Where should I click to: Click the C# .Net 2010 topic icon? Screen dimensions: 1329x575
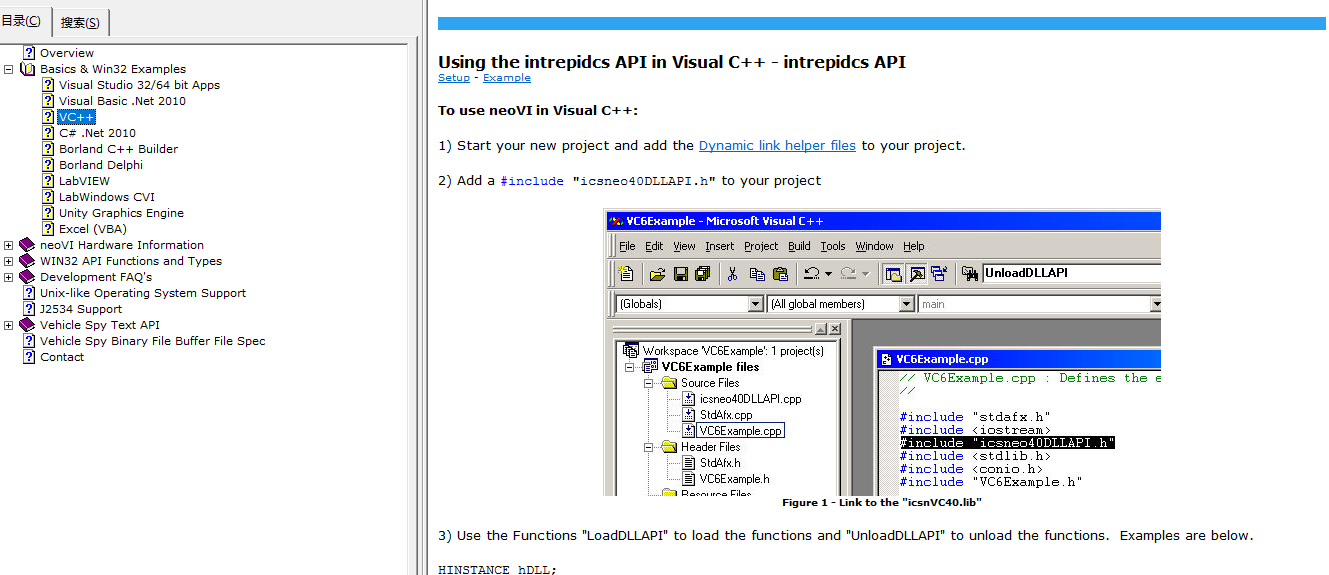pos(49,133)
